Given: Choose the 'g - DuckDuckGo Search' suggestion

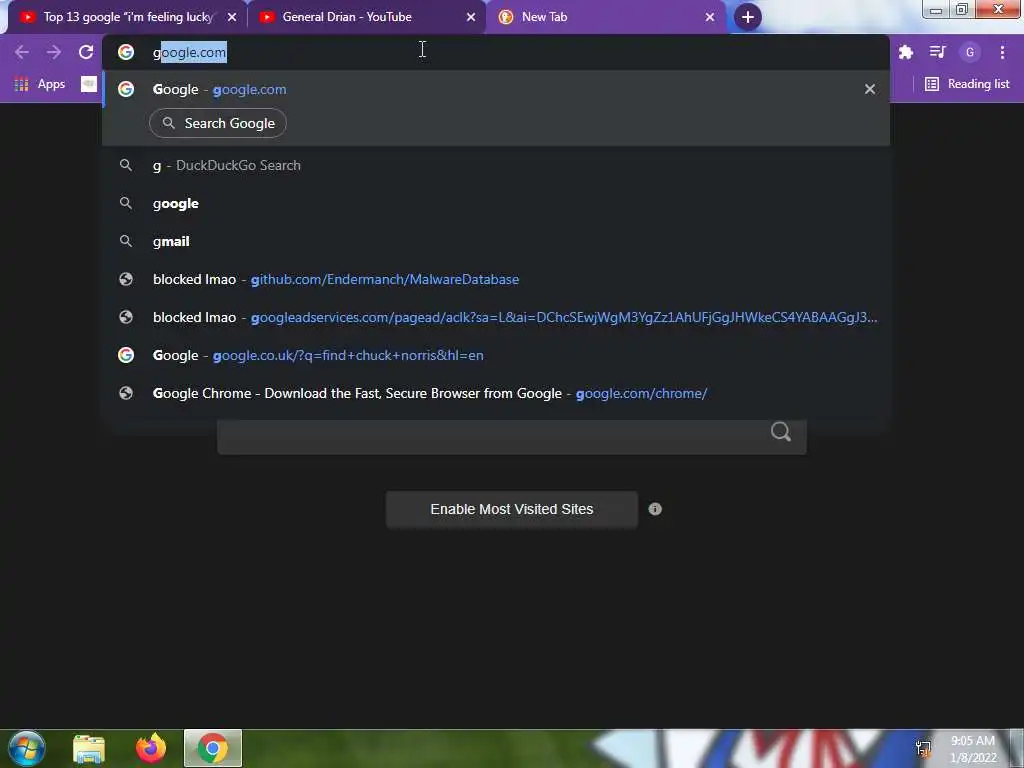Looking at the screenshot, I should tap(496, 165).
